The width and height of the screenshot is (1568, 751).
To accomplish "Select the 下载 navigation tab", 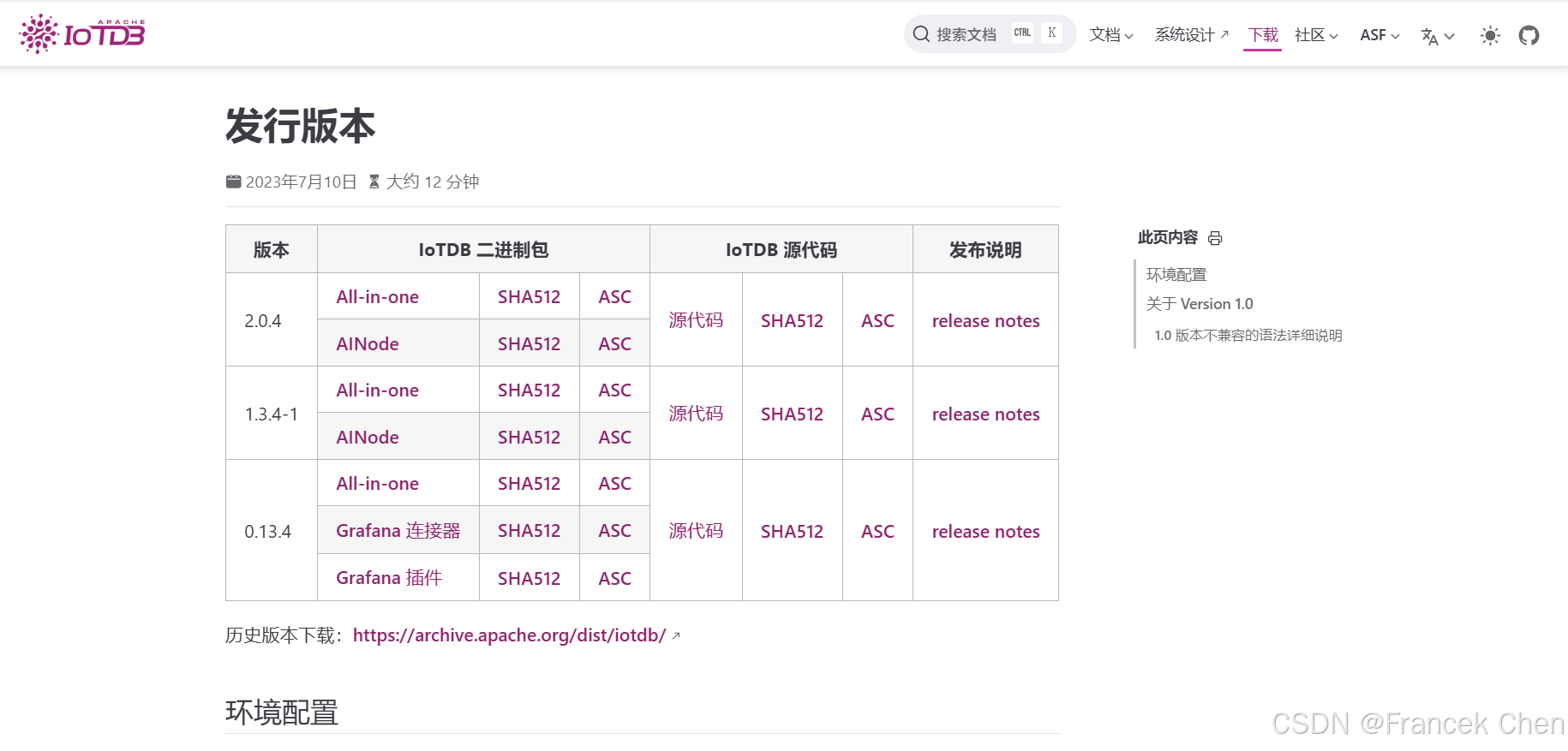I will pyautogui.click(x=1263, y=35).
